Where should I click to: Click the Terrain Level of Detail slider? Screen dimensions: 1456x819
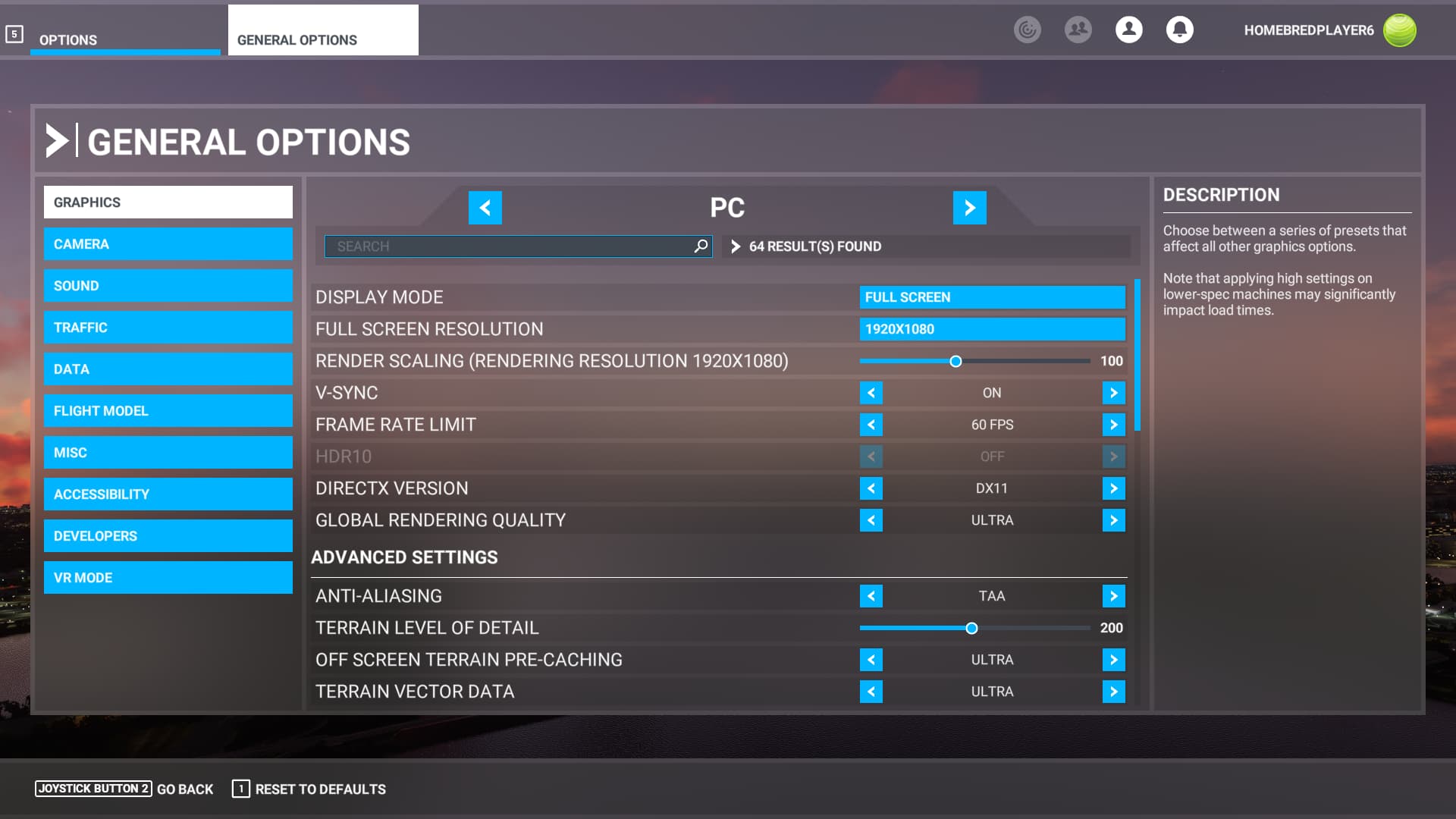tap(971, 628)
